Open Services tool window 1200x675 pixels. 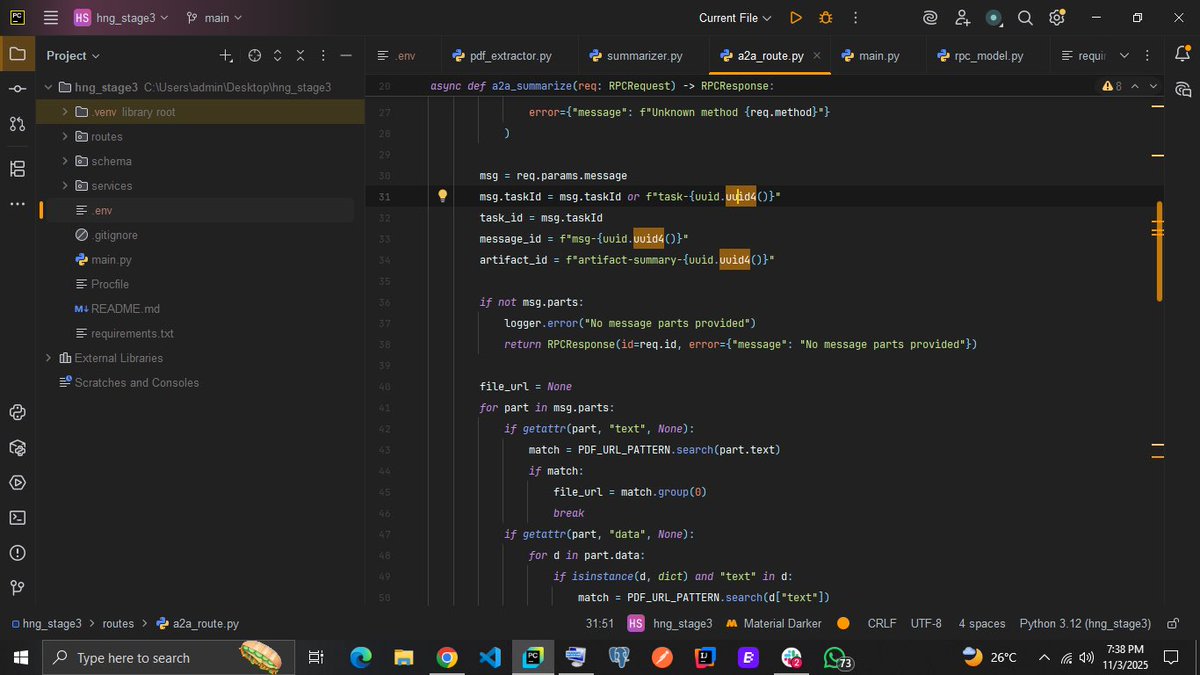17,482
